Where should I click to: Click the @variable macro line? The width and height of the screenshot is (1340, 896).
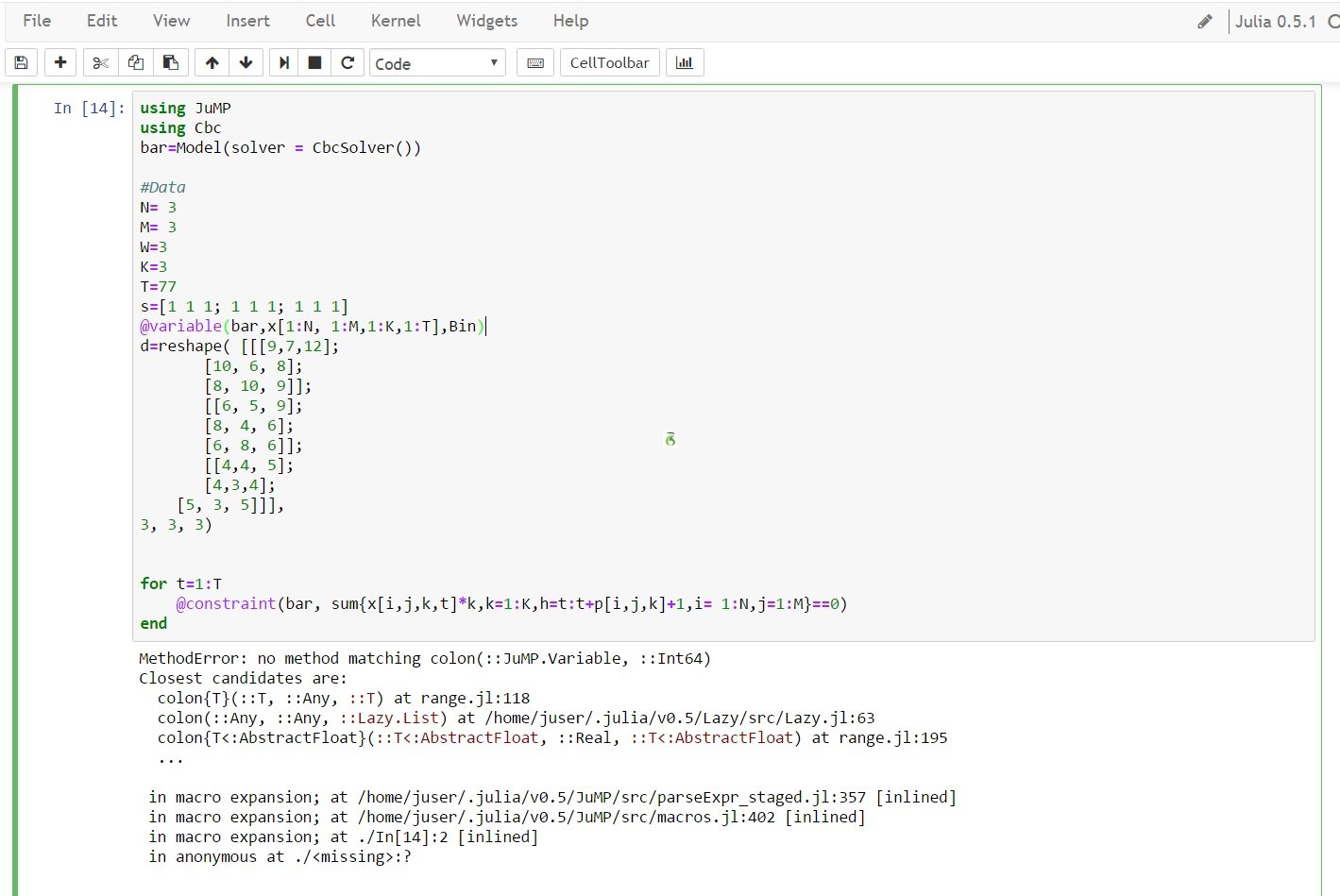coord(312,326)
